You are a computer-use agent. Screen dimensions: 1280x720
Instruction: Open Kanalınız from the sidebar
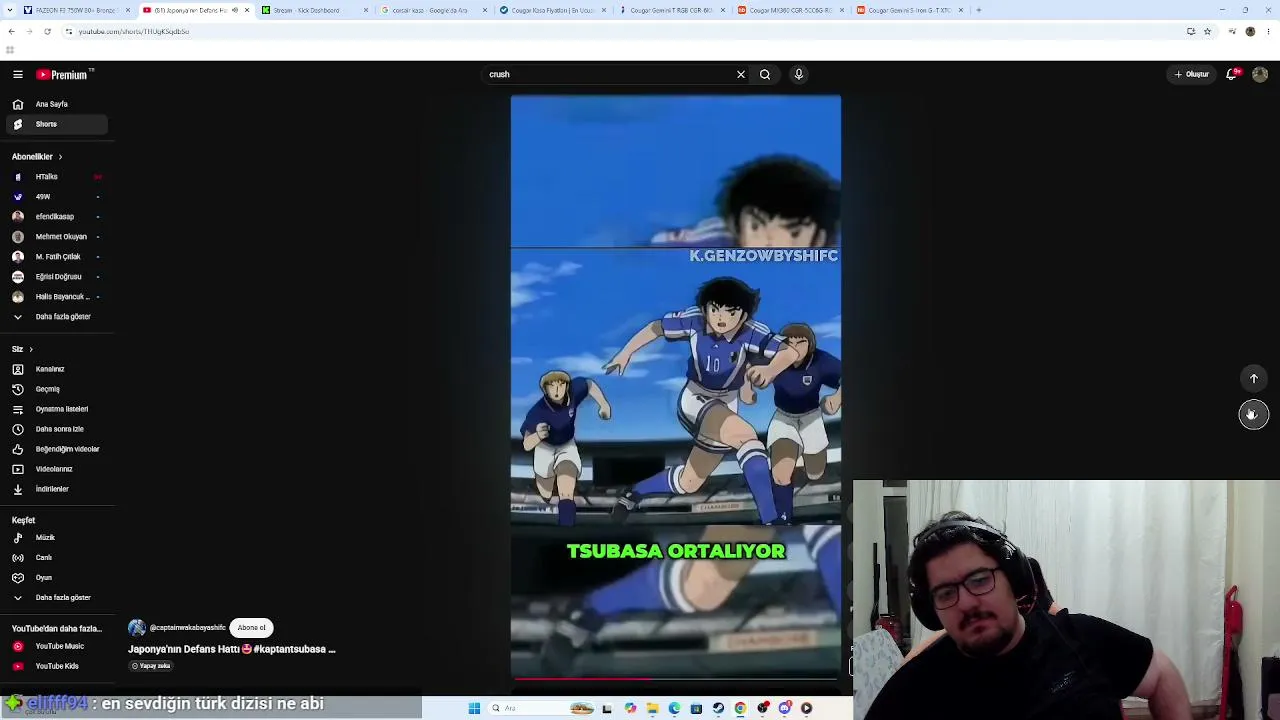pos(57,369)
